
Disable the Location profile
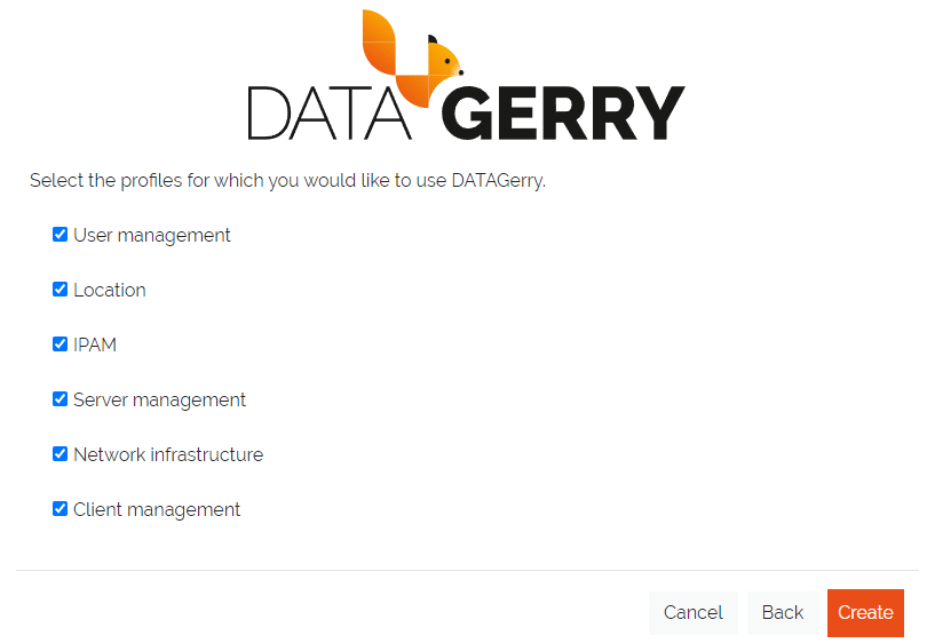click(x=60, y=289)
